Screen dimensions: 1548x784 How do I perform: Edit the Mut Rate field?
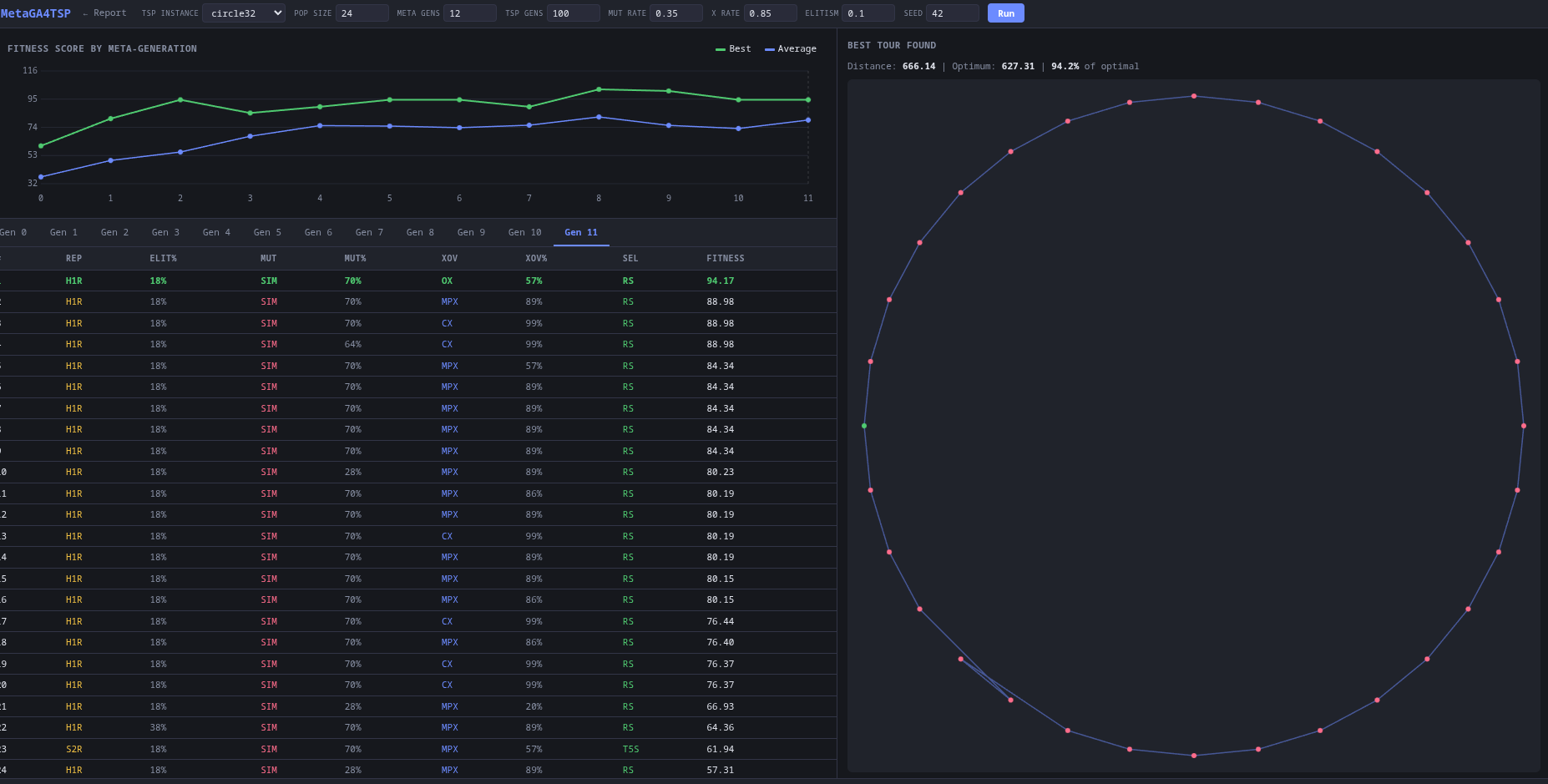tap(675, 13)
